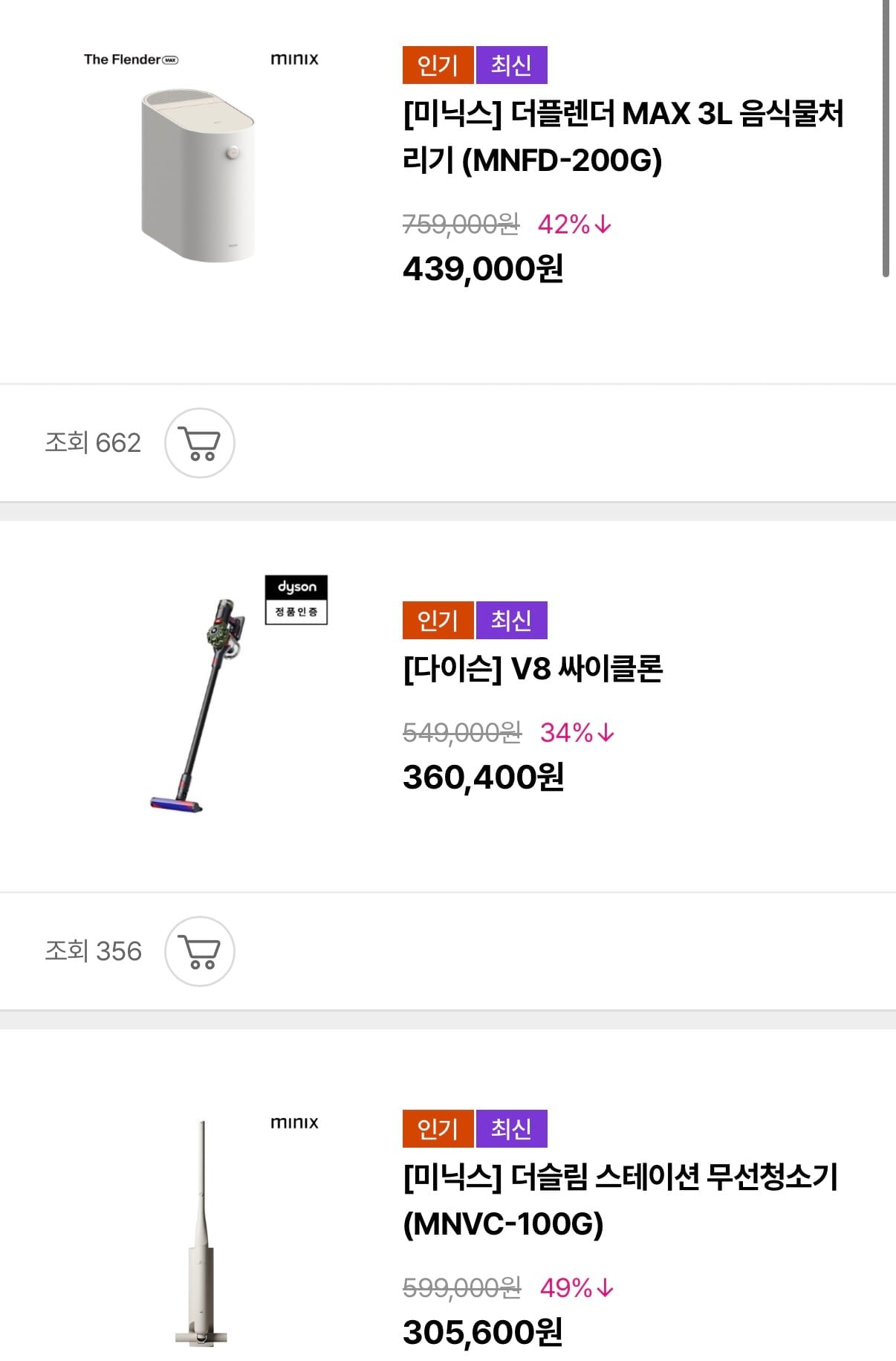Click the 439,000원 sale price

point(483,269)
